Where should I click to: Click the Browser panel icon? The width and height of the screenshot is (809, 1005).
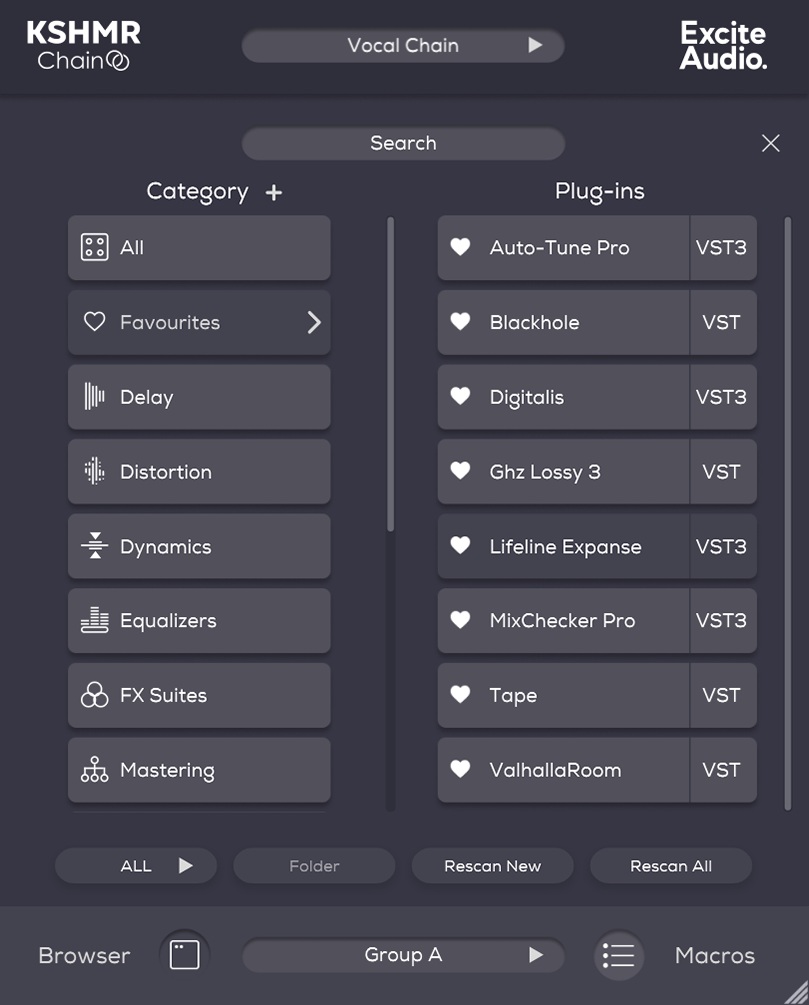tap(183, 955)
